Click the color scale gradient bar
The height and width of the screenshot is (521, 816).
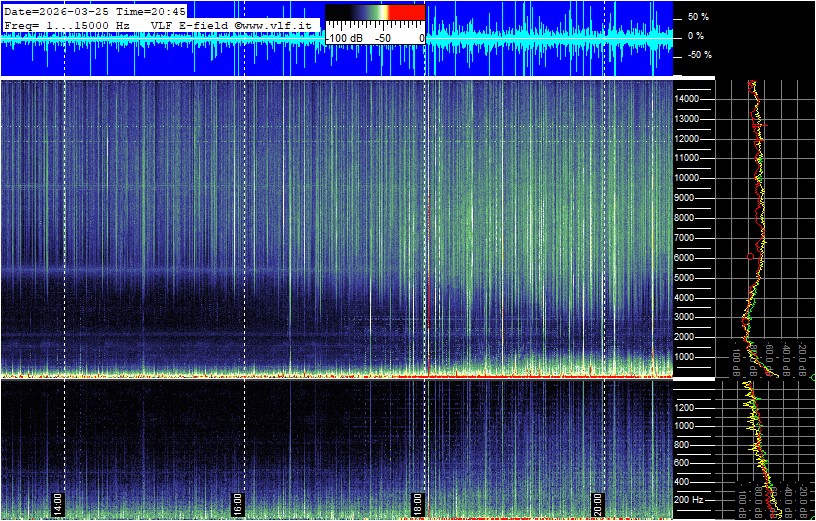375,12
